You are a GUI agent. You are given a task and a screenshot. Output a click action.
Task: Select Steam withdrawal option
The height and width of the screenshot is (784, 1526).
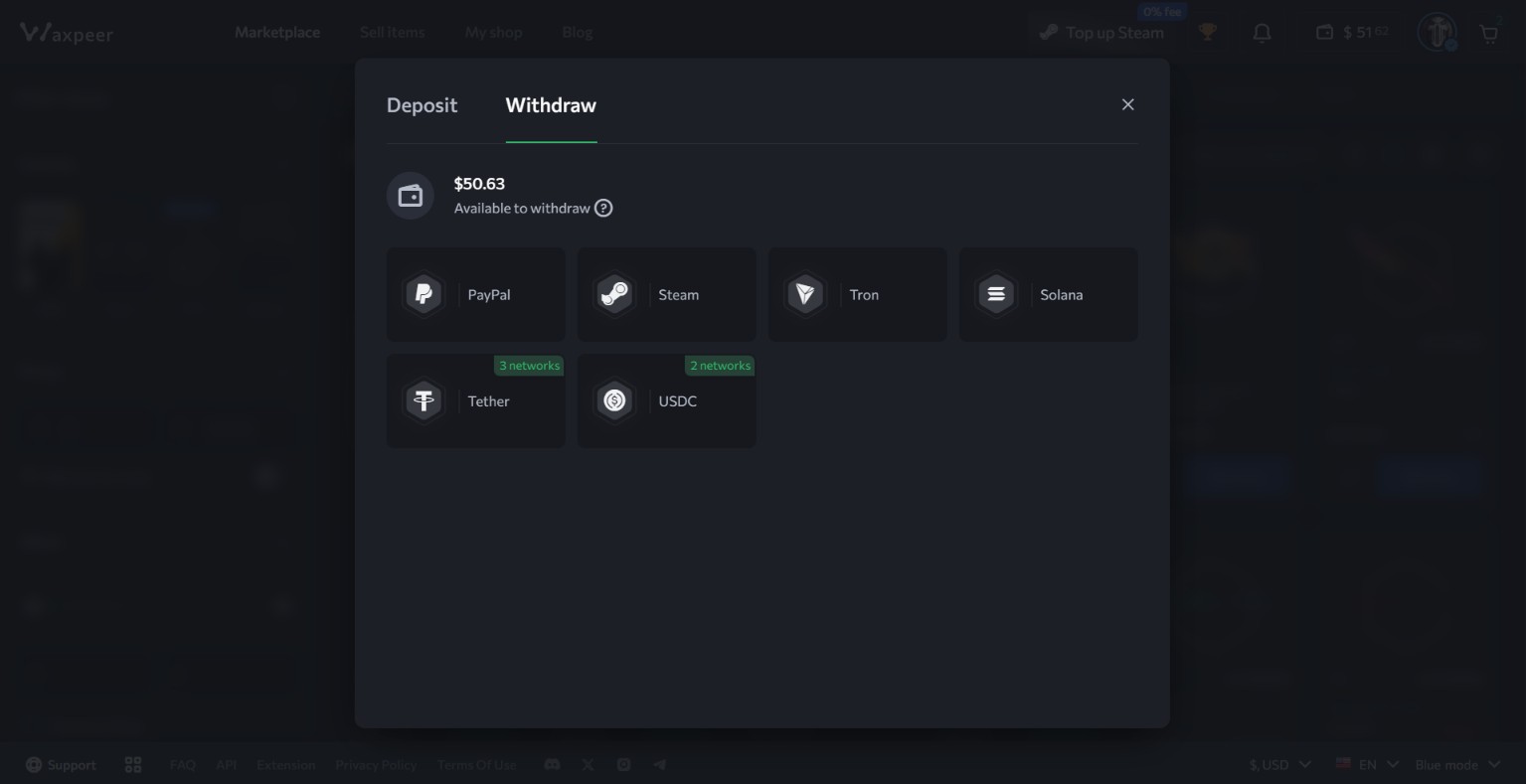point(666,294)
